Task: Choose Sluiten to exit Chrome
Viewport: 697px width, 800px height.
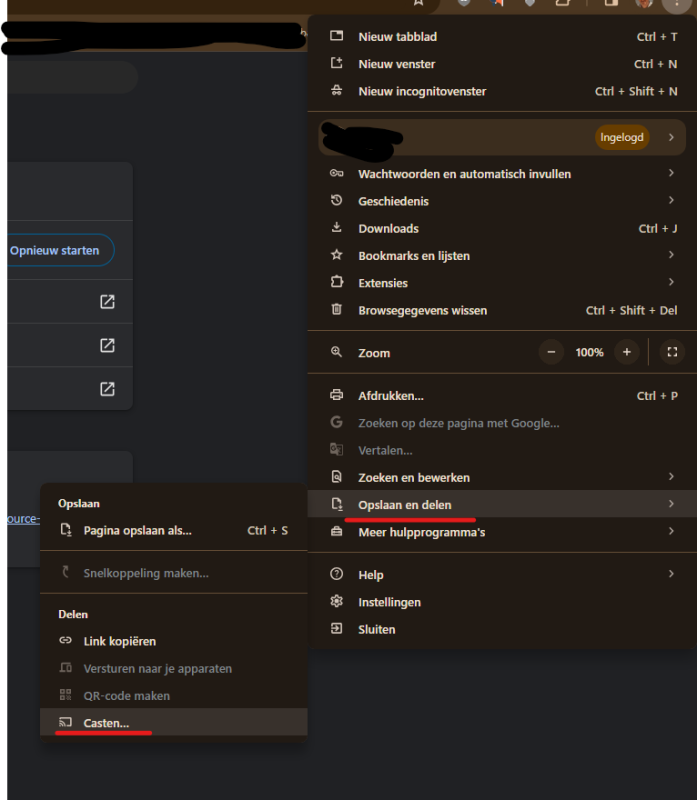Action: click(376, 629)
